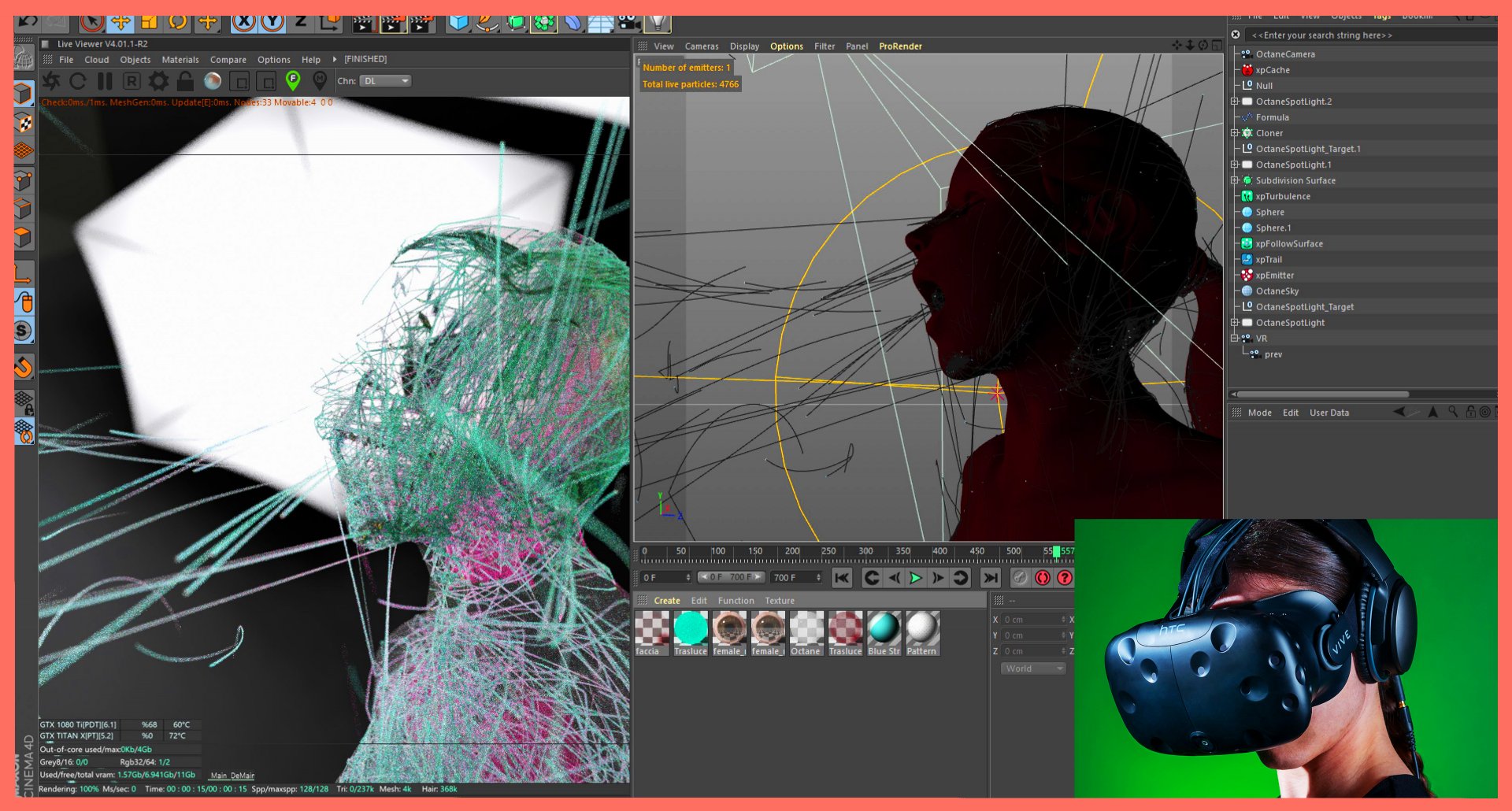The width and height of the screenshot is (1512, 811).
Task: Open the Chn DL channel dropdown
Action: [x=386, y=81]
